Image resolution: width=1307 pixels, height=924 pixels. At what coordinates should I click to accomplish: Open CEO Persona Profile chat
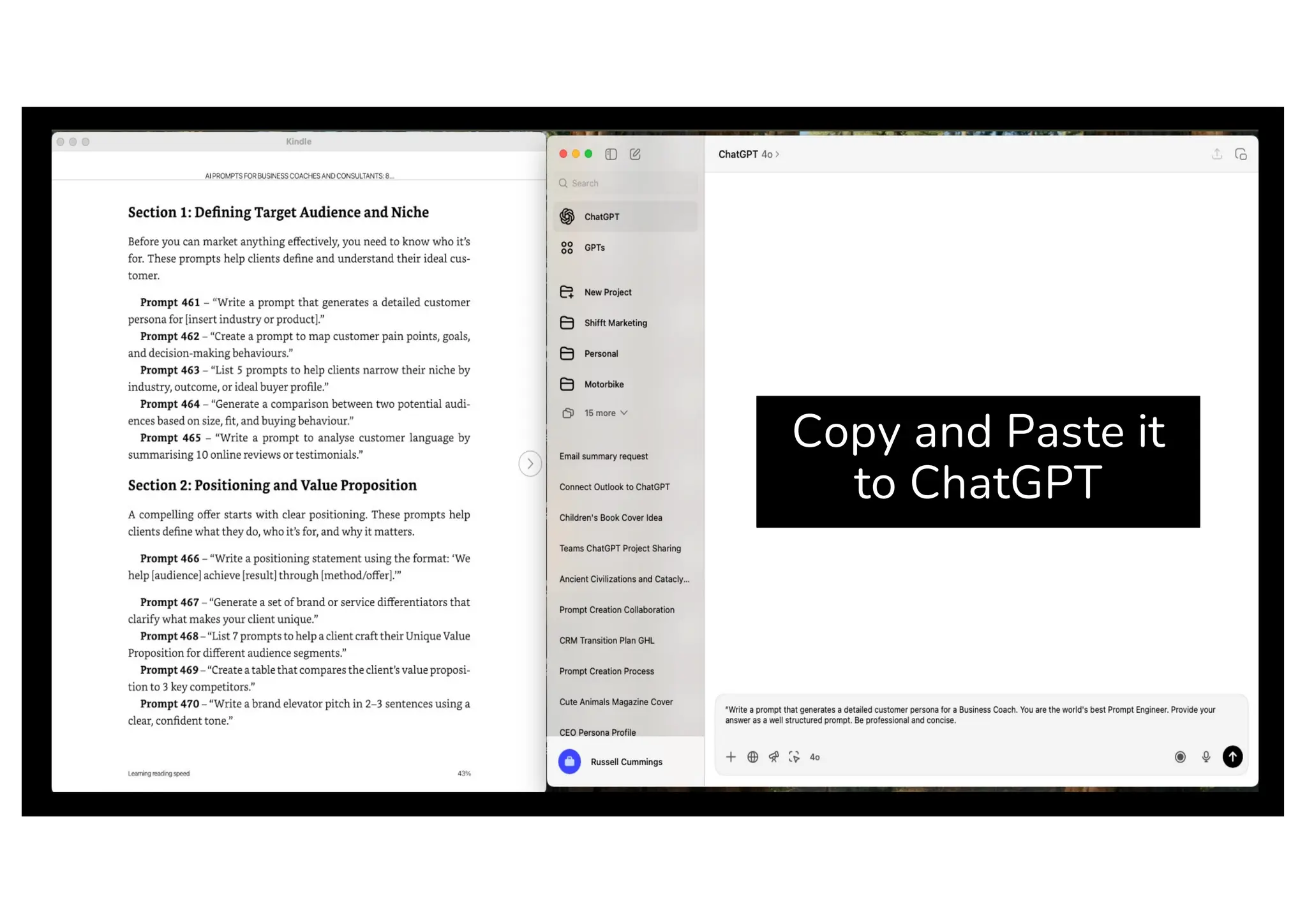point(597,732)
